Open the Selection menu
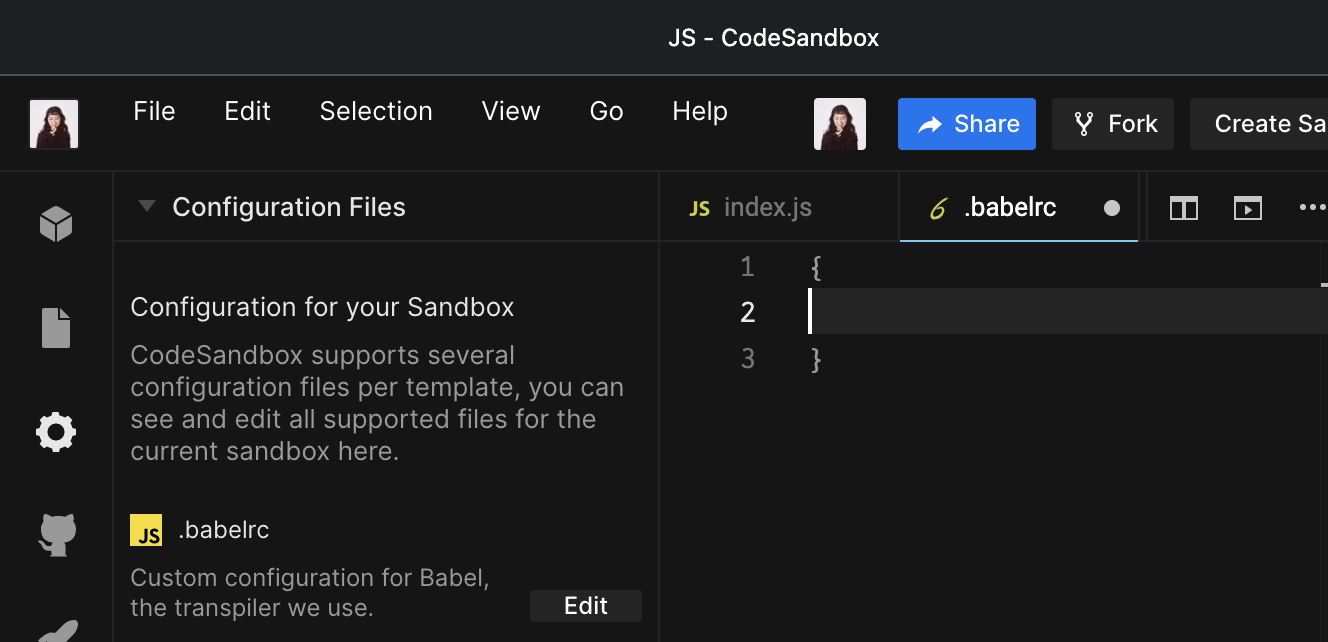1328x642 pixels. (x=376, y=111)
